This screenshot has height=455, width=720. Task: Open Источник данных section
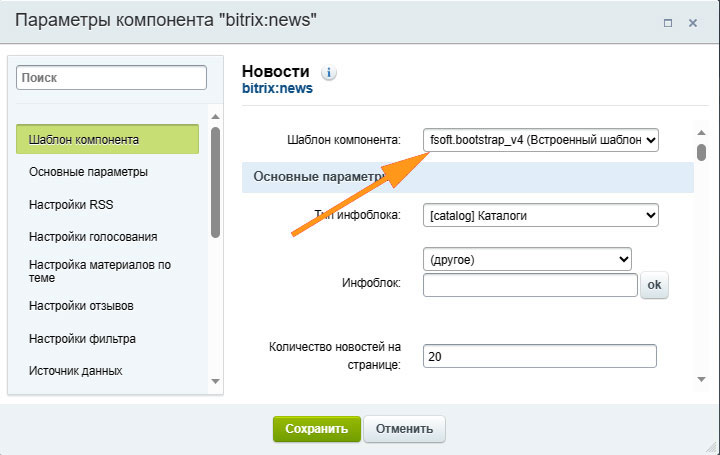coord(76,371)
